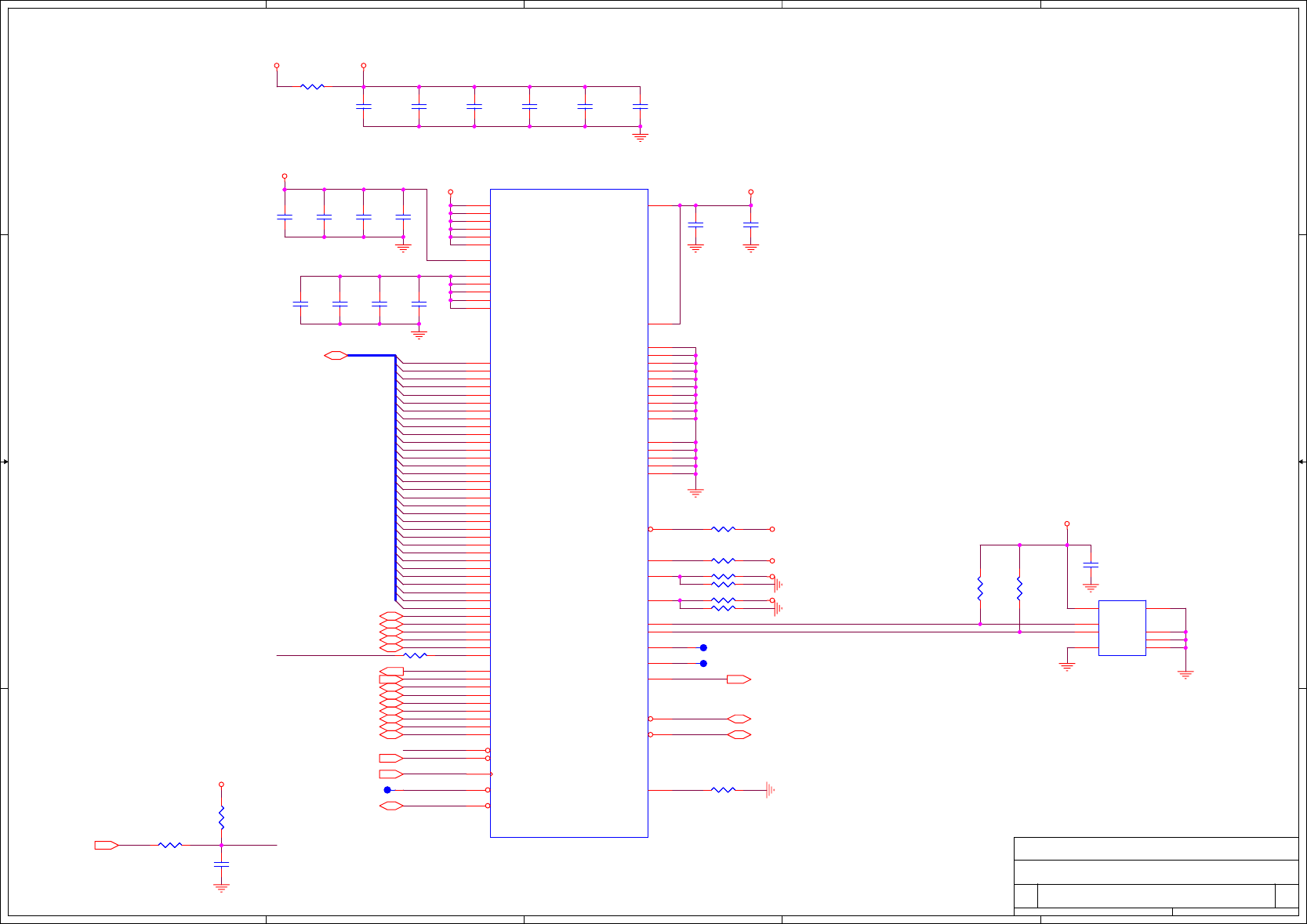Select upper blue test point right of IC
Viewport: 1307px width, 924px height.
click(703, 647)
